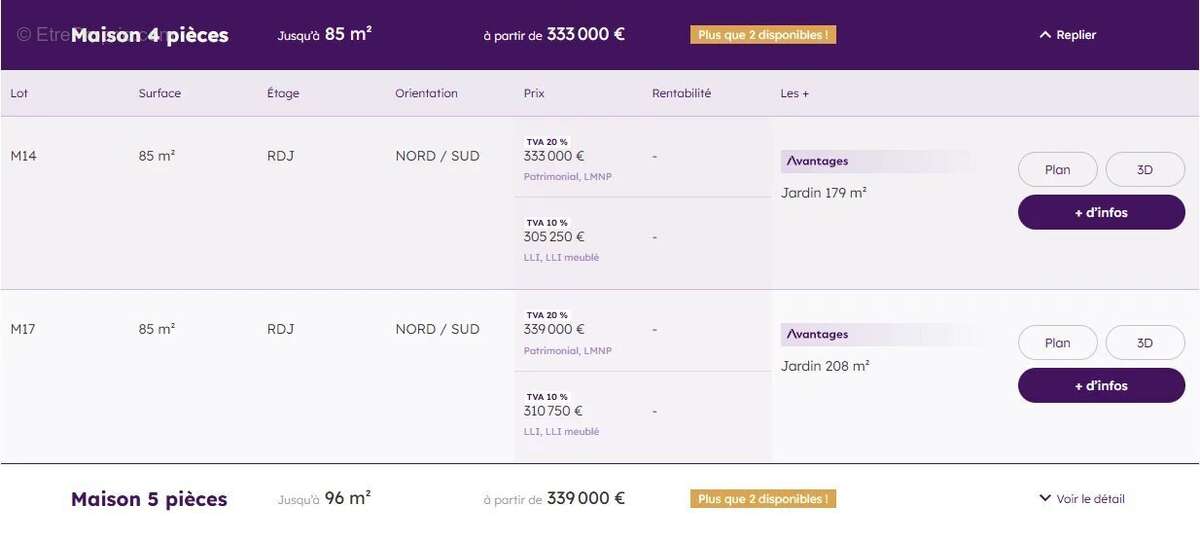Expand Maison 5 pièces with Voir le détail
Viewport: 1200px width, 541px height.
coord(1082,499)
